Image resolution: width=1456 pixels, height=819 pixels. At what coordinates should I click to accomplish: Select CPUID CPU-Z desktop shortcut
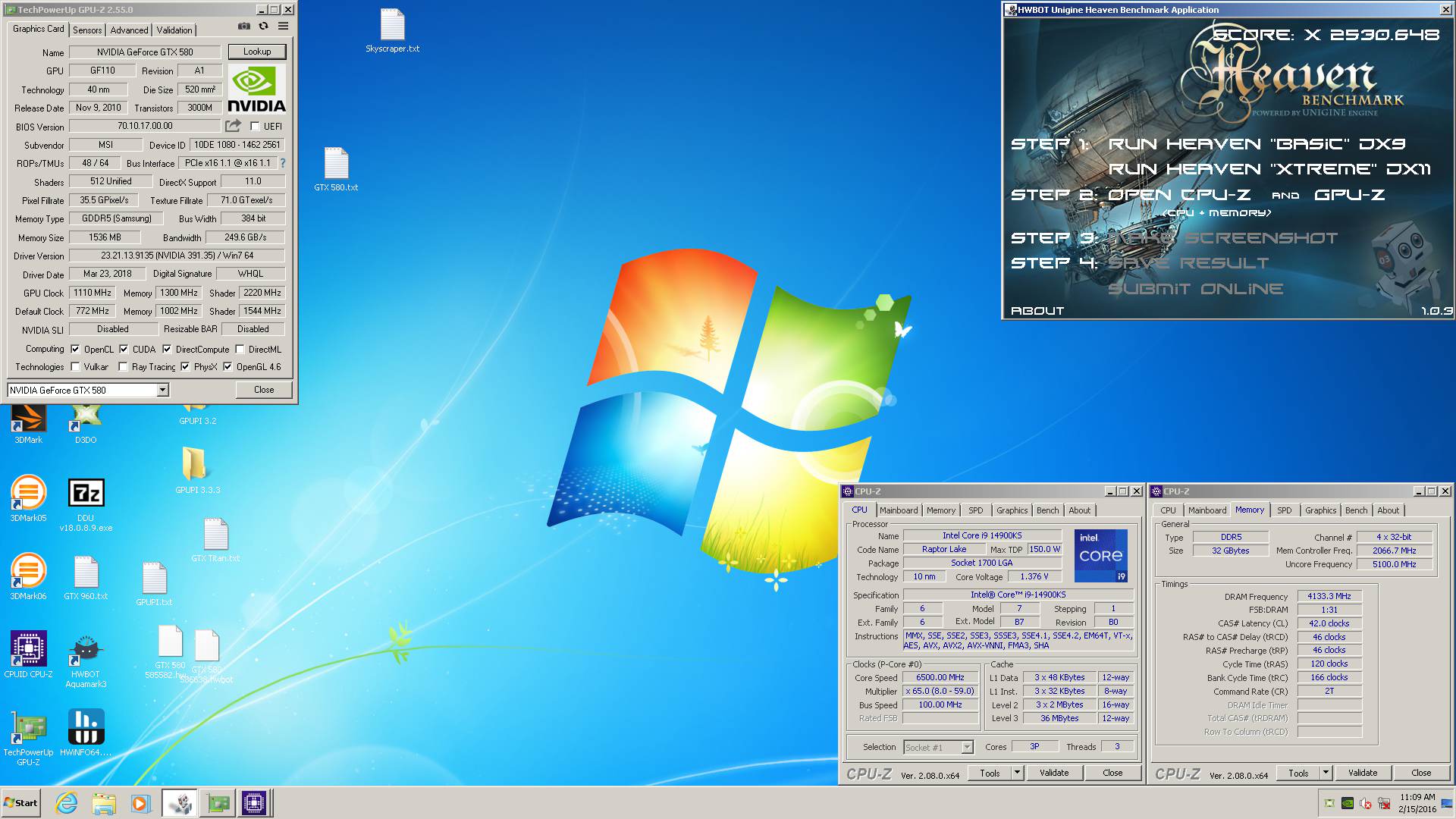pos(28,654)
